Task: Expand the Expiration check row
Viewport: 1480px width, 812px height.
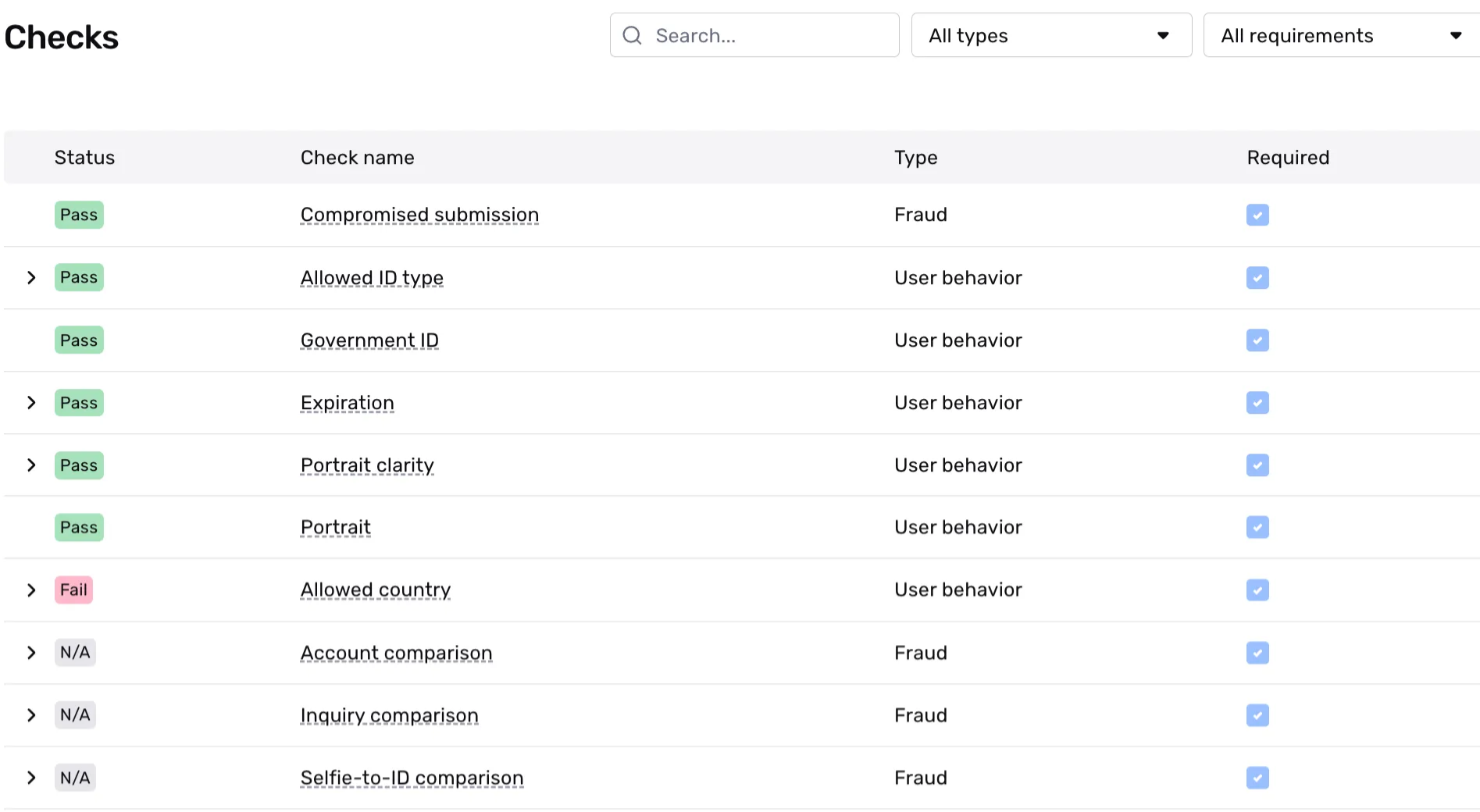Action: (x=31, y=402)
